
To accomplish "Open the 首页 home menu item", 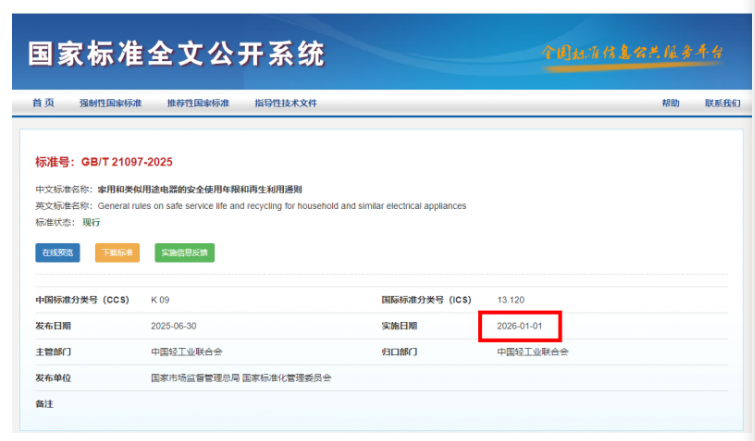I will 43,103.
